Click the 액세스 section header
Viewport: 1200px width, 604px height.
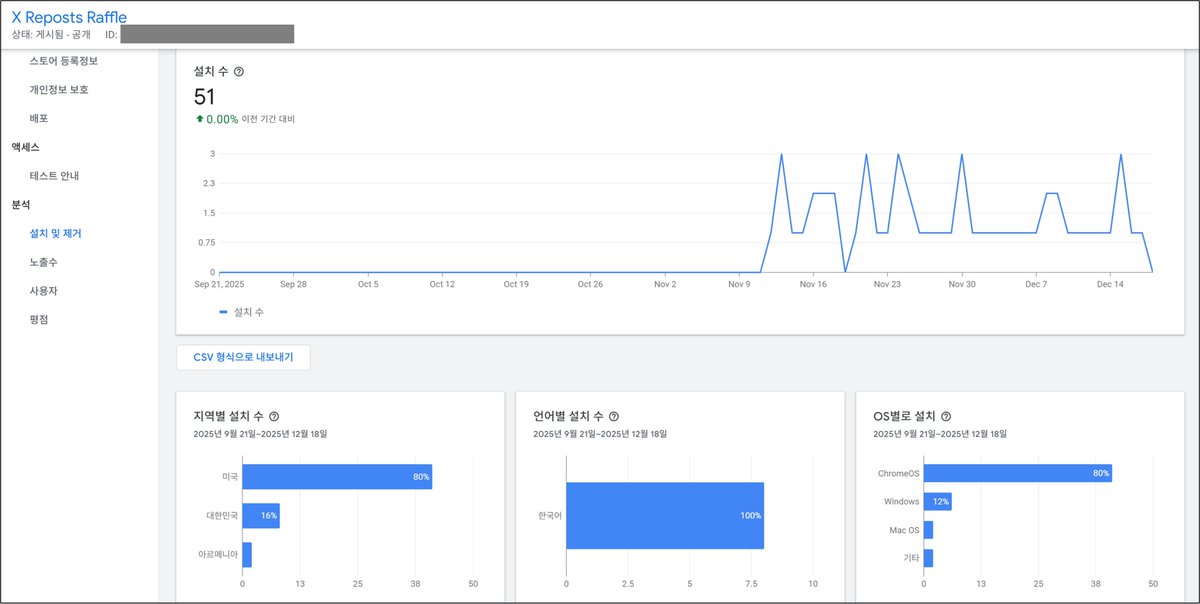[x=25, y=147]
